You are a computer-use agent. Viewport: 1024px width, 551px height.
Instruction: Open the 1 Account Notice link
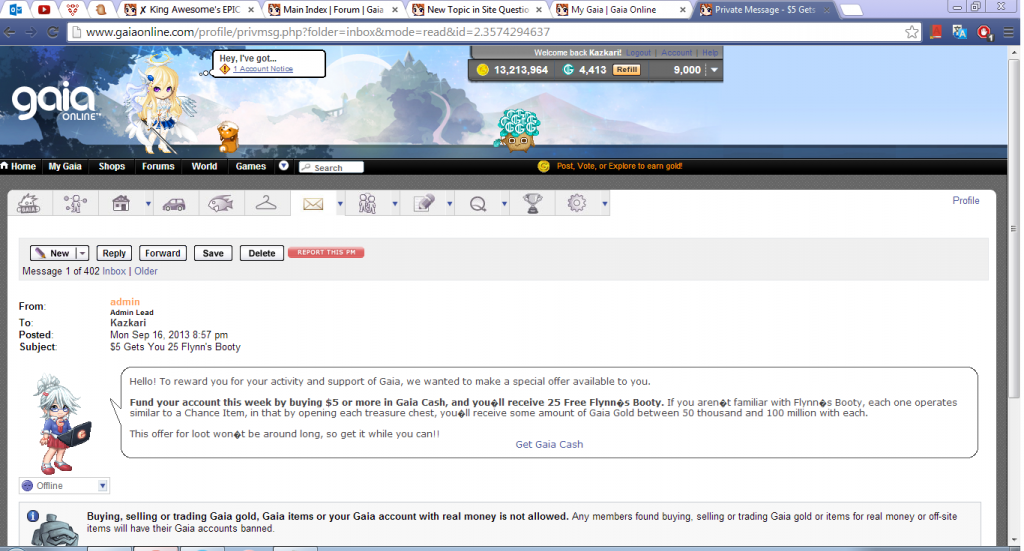[x=263, y=69]
